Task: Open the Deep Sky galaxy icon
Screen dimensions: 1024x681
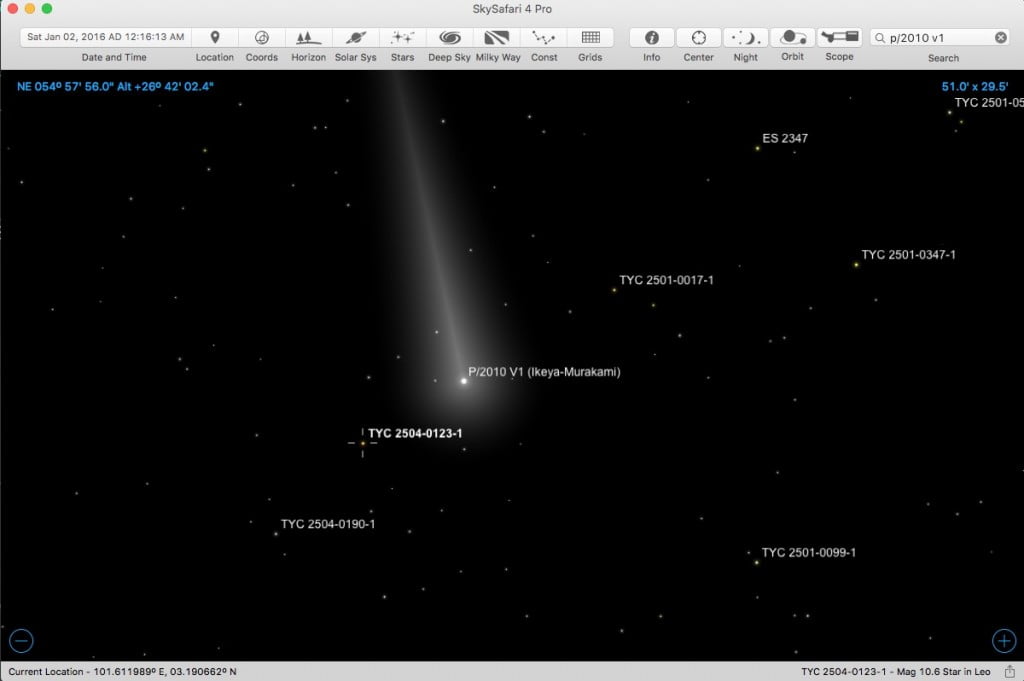Action: 449,37
